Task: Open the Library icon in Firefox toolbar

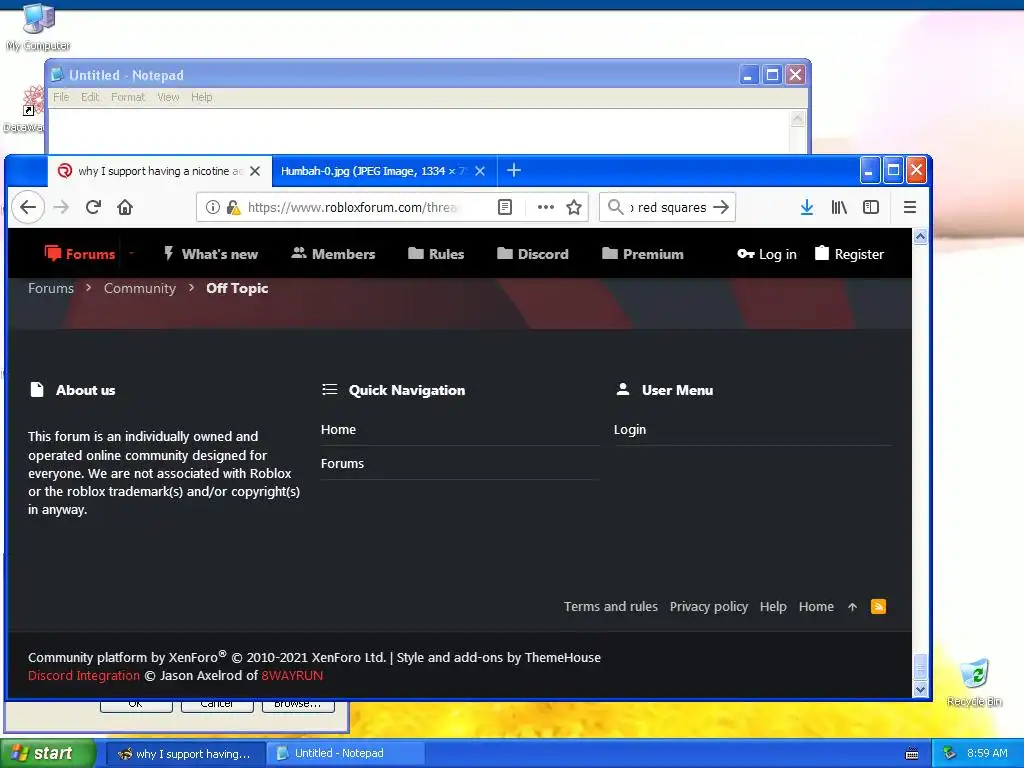Action: tap(839, 207)
